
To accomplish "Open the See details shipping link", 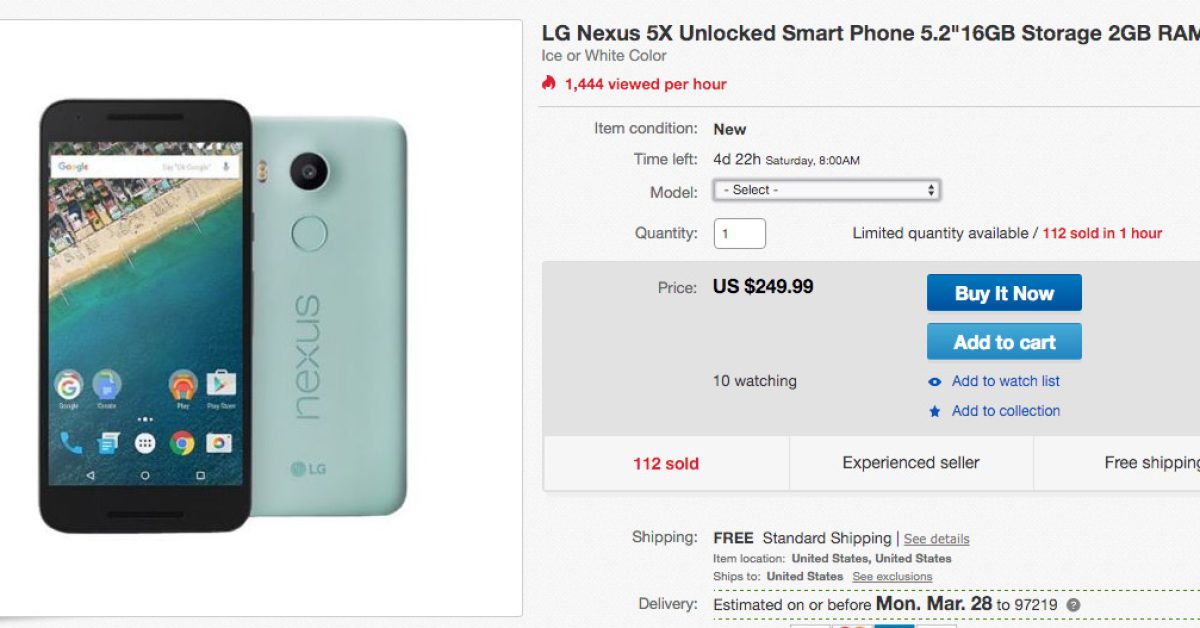I will coord(936,539).
